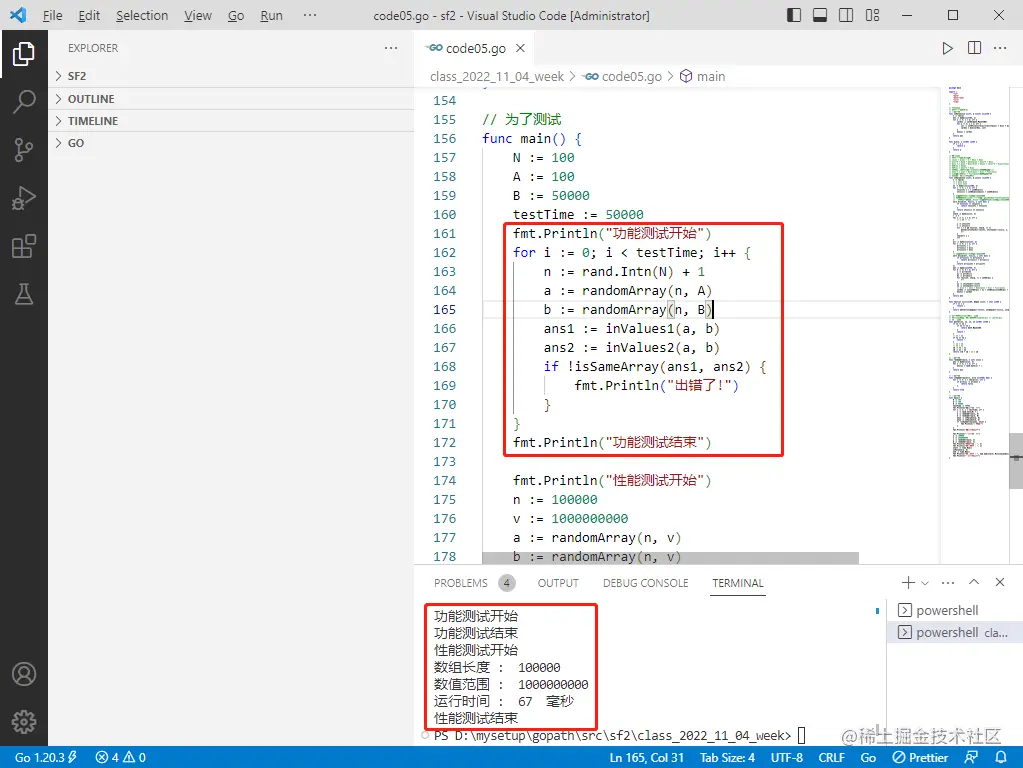The image size is (1023, 768).
Task: Select the code05.go editor tab
Action: [x=475, y=48]
